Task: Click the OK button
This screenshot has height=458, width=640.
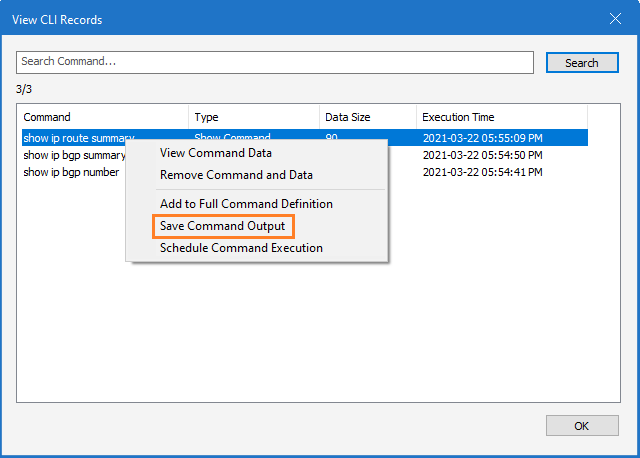Action: click(x=581, y=425)
